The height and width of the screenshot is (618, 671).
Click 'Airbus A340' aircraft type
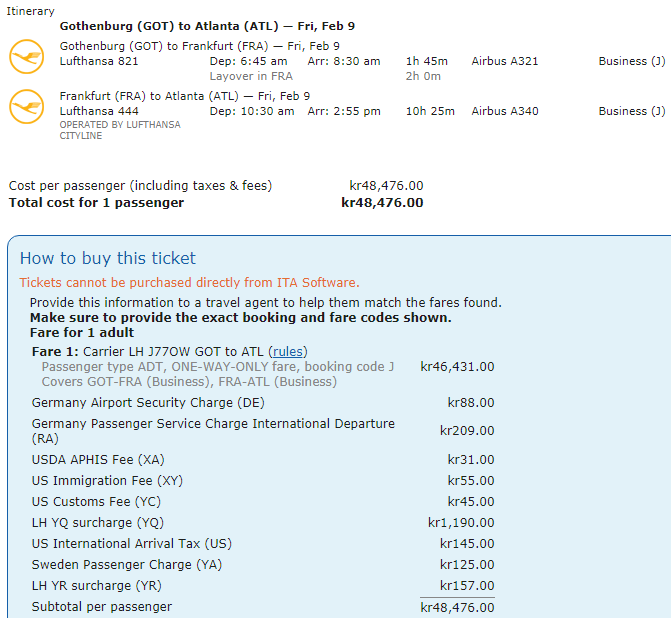tap(505, 111)
